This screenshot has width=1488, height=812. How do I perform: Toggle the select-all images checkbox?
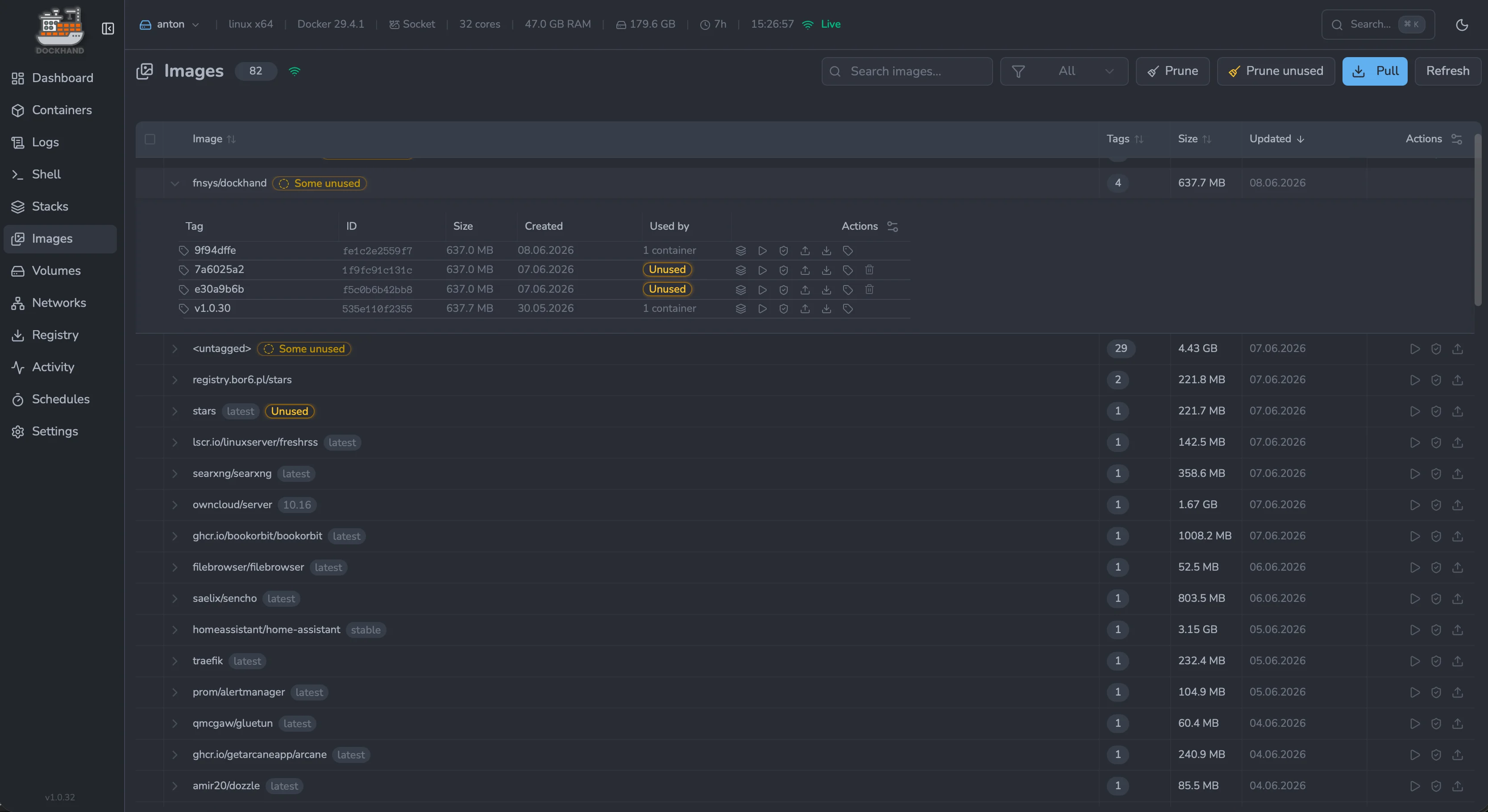[150, 139]
